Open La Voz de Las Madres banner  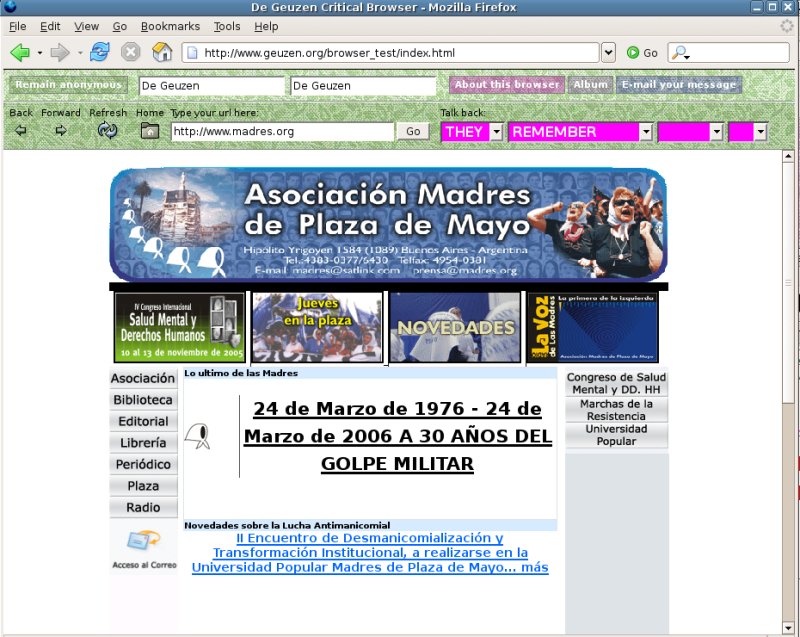coord(593,327)
